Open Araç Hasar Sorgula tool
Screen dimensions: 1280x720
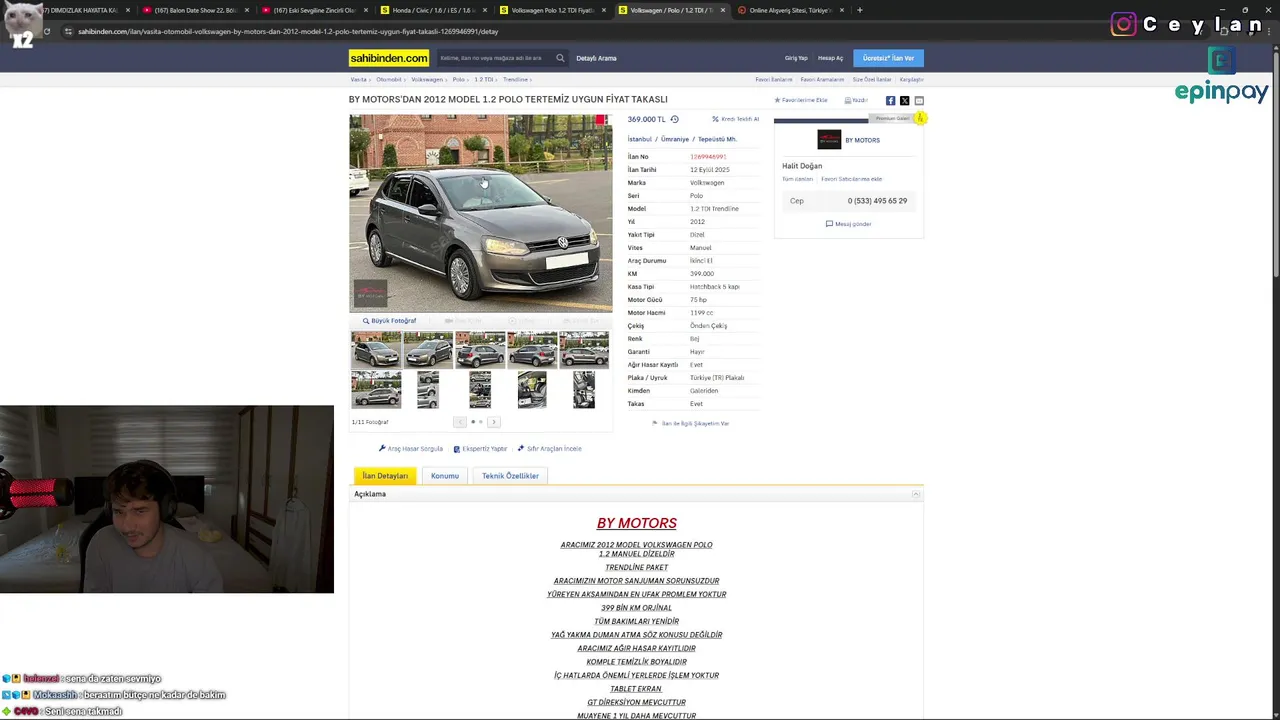point(411,449)
